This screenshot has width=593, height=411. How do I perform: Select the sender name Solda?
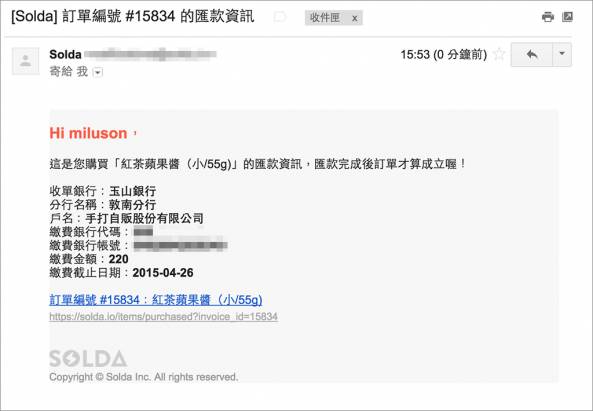(65, 54)
